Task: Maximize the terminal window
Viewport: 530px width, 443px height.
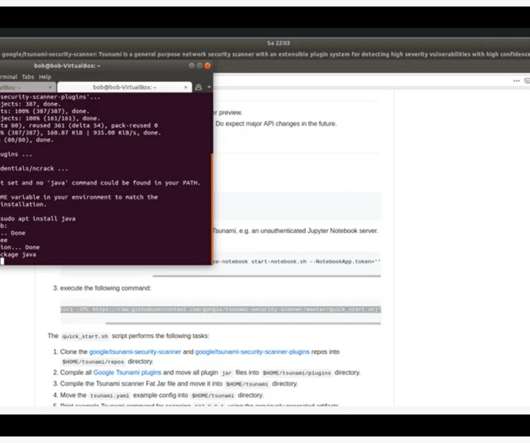Action: pos(199,66)
